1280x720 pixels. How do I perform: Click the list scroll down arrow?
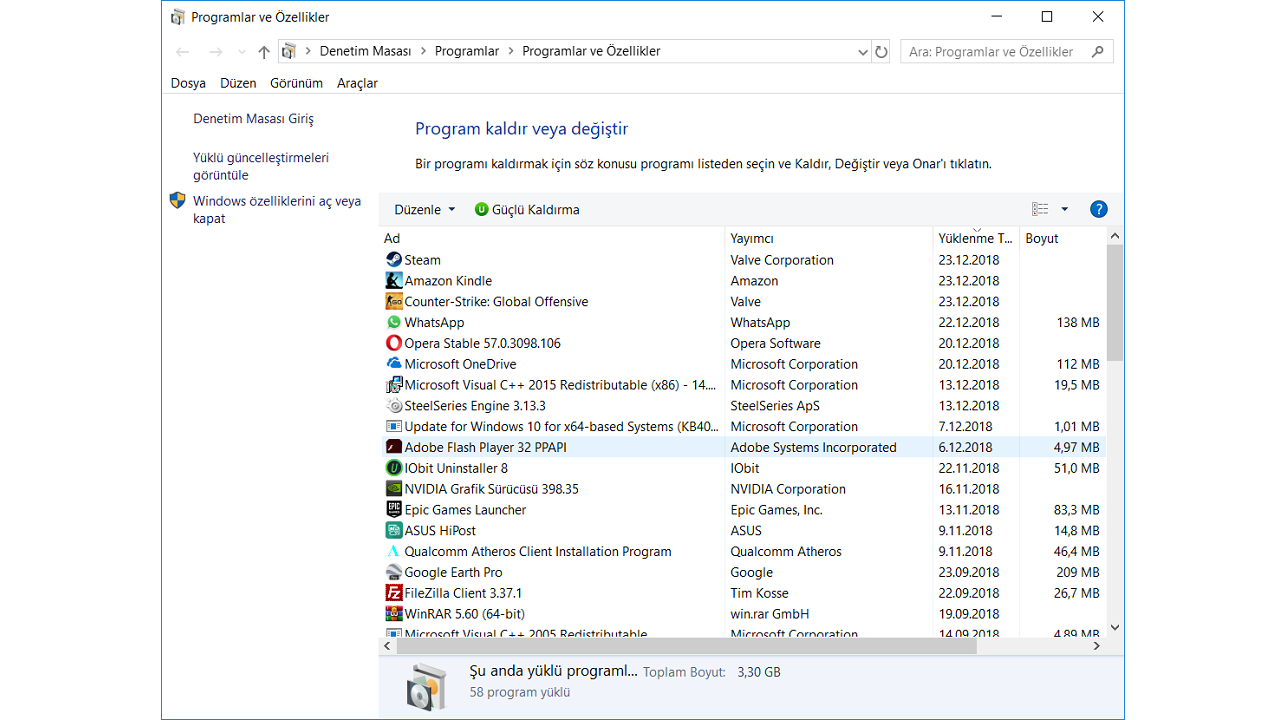(1115, 628)
